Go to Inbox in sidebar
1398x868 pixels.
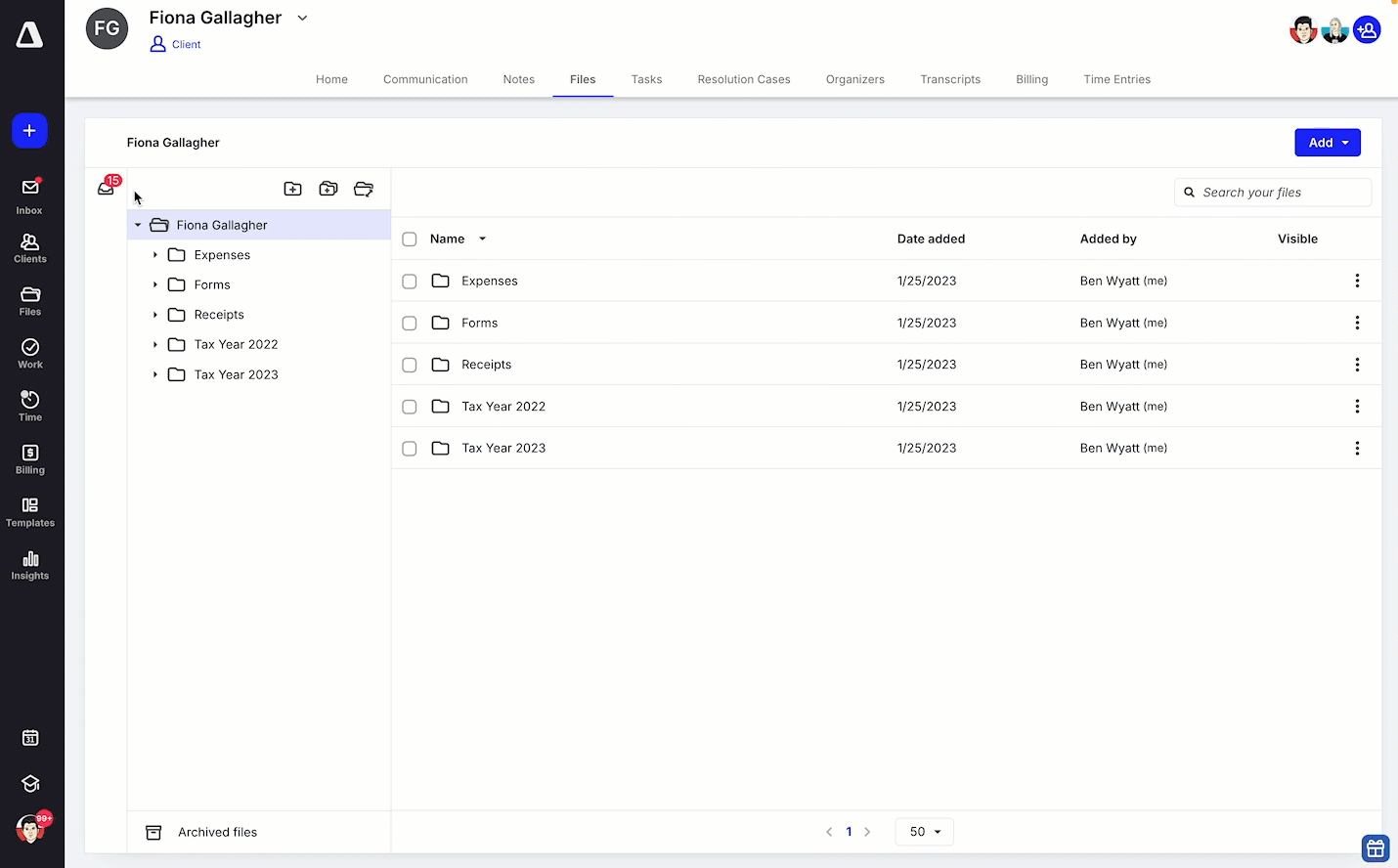point(29,195)
